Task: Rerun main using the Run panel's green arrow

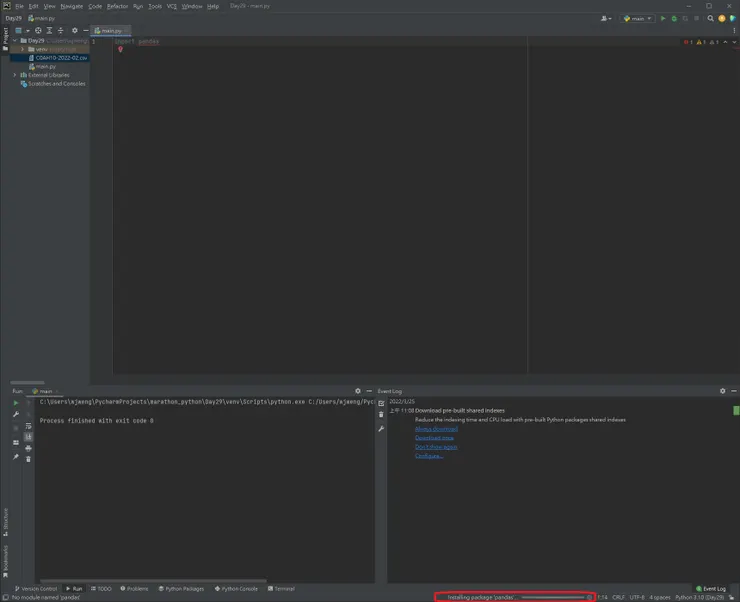Action: [16, 403]
